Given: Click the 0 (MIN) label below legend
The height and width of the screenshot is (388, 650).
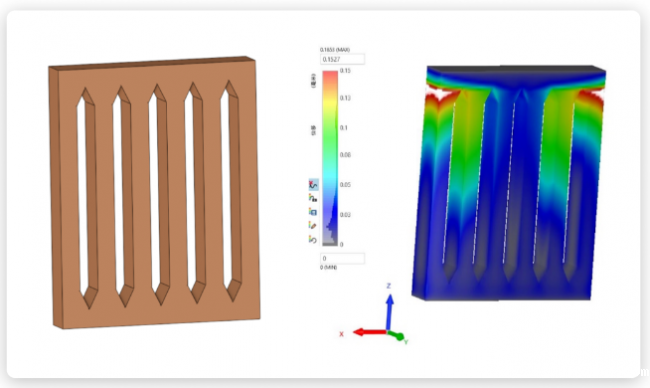Looking at the screenshot, I should coord(328,268).
